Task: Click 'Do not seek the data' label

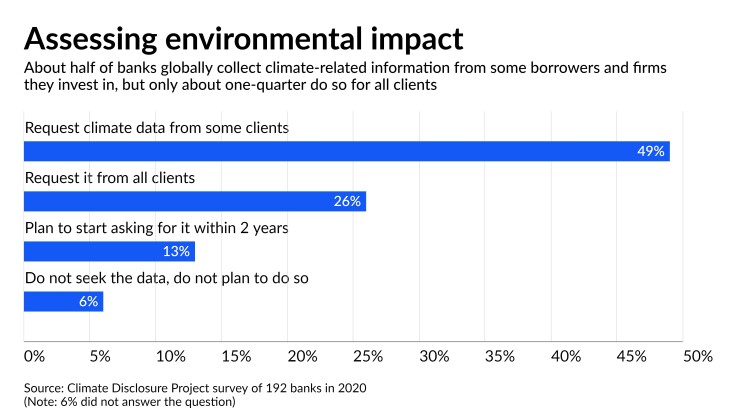Action: click(166, 277)
